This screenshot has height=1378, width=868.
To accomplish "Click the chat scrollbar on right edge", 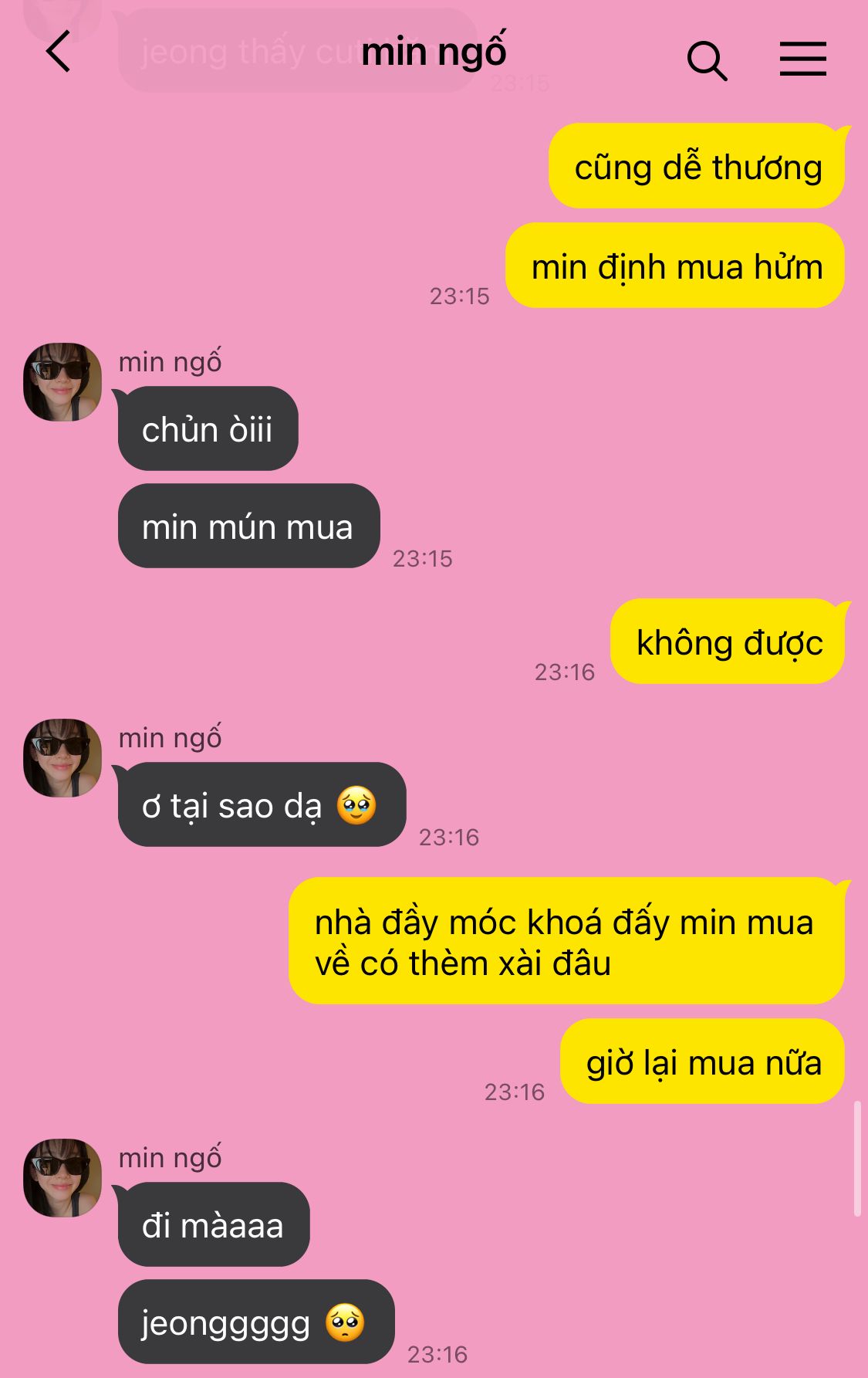I will pos(857,1160).
